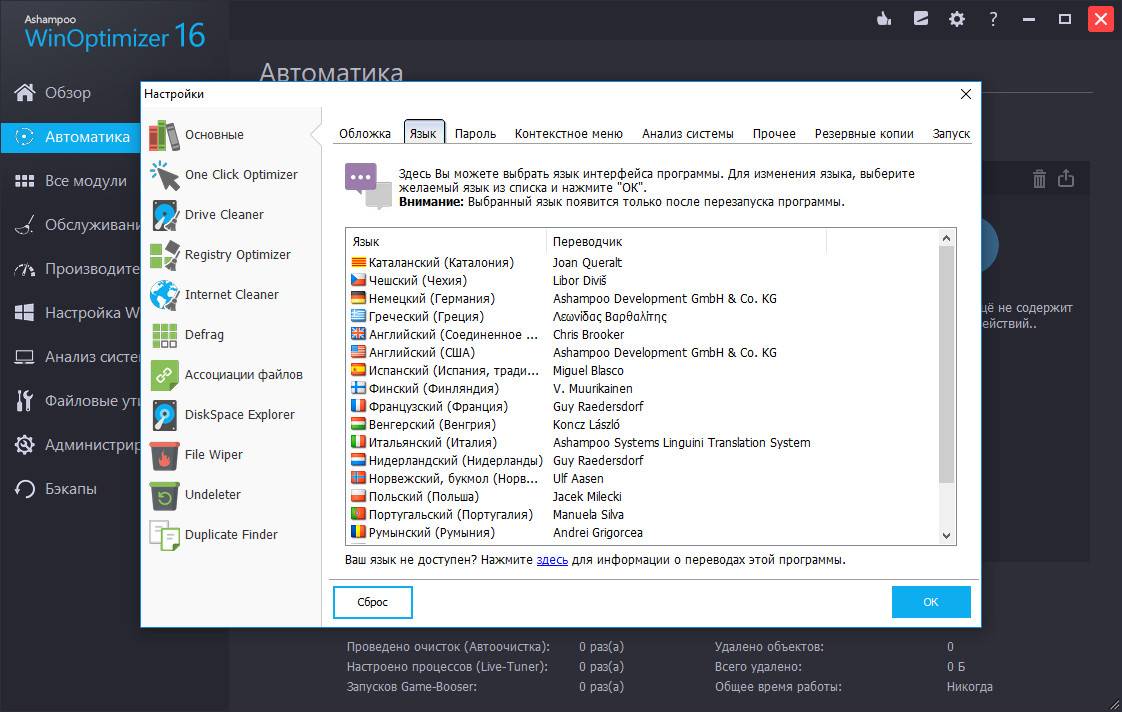Select Английский (США) language row
This screenshot has width=1122, height=712.
coord(642,353)
